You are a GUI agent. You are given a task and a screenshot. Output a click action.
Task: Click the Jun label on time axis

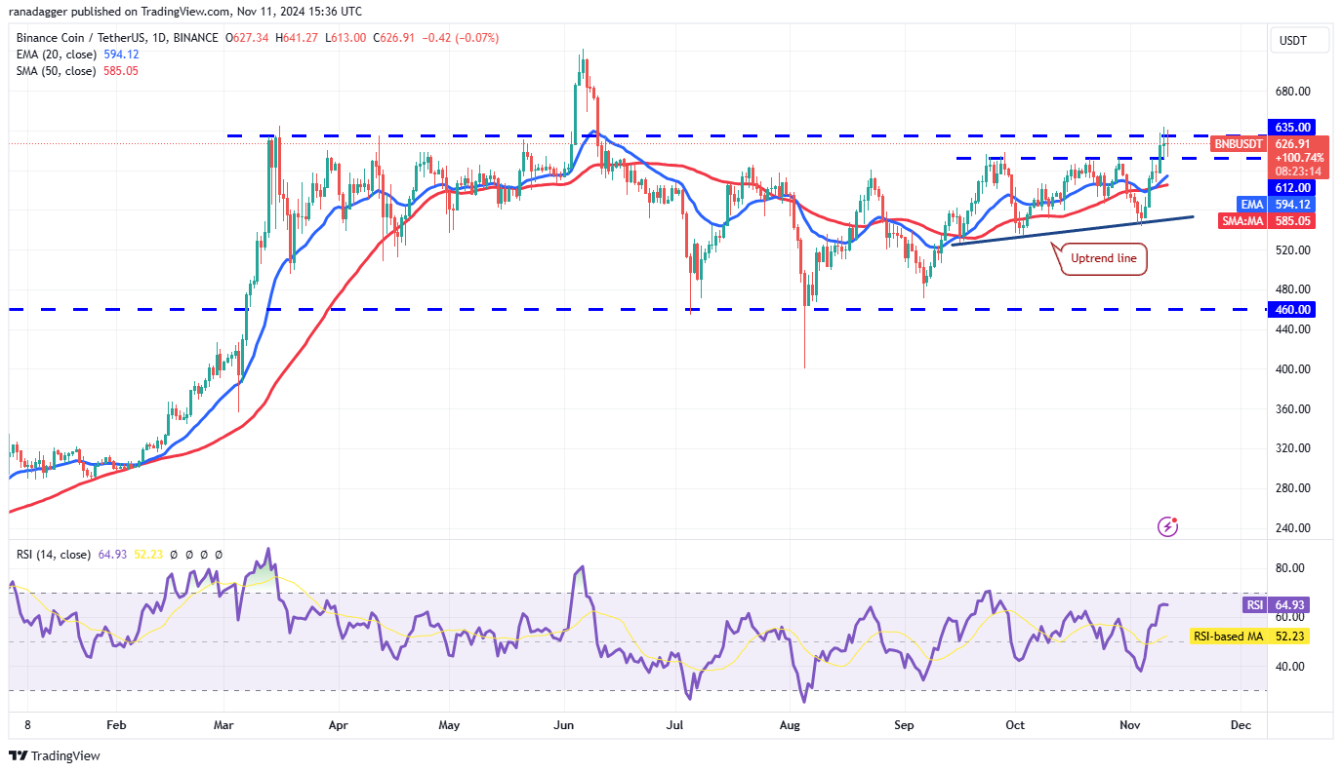point(565,724)
